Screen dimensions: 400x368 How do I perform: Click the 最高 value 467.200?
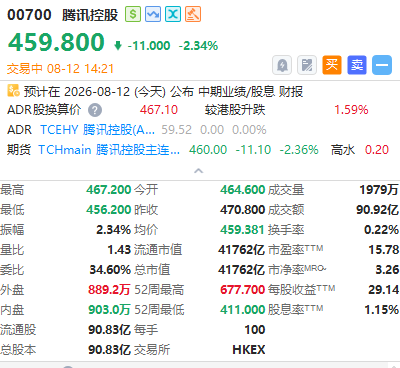point(109,190)
